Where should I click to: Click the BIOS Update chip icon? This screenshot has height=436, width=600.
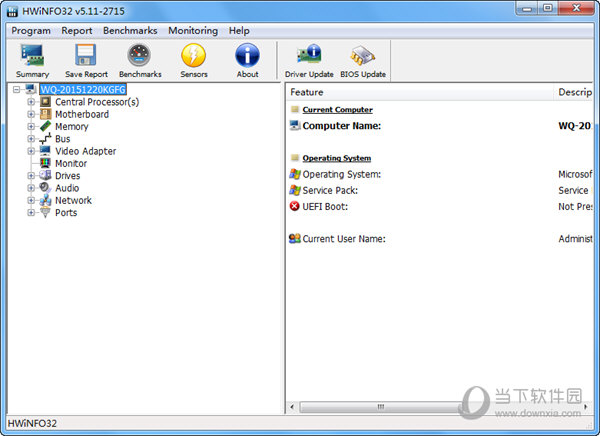pyautogui.click(x=362, y=56)
